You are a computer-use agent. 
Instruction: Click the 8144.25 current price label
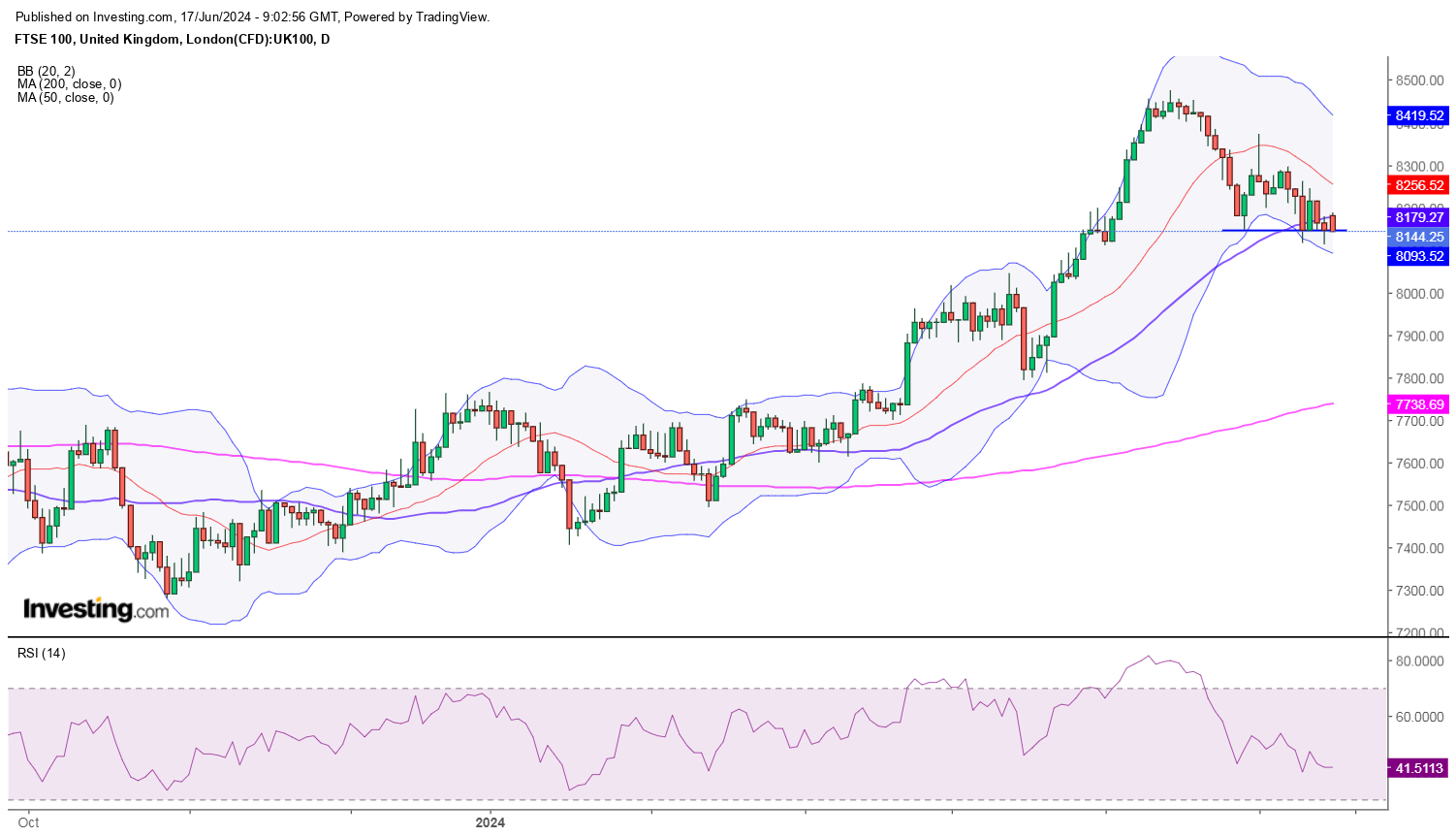click(1419, 237)
